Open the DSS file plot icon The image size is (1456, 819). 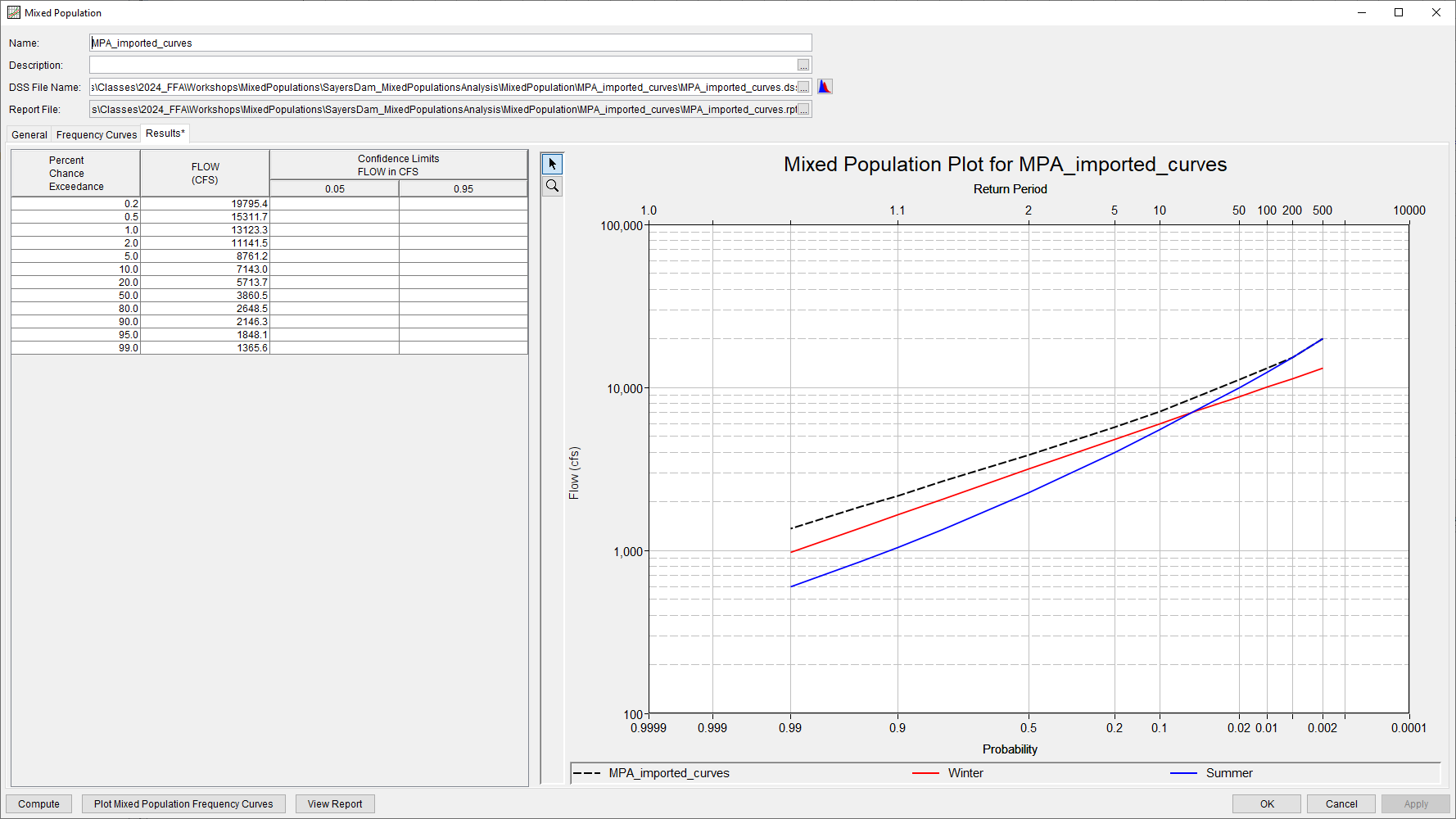click(x=825, y=87)
